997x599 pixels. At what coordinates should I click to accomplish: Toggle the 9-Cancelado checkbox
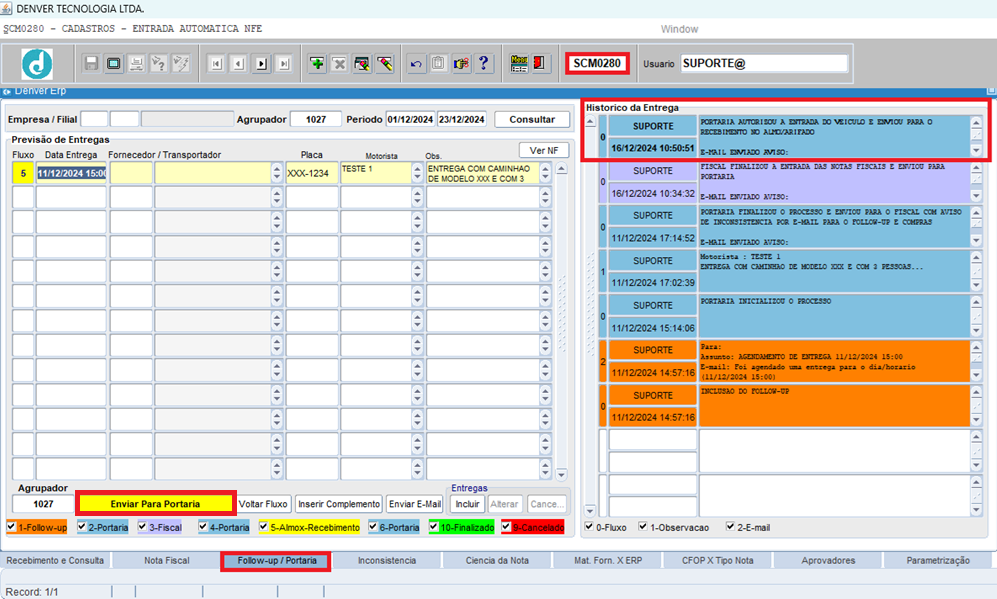click(506, 527)
